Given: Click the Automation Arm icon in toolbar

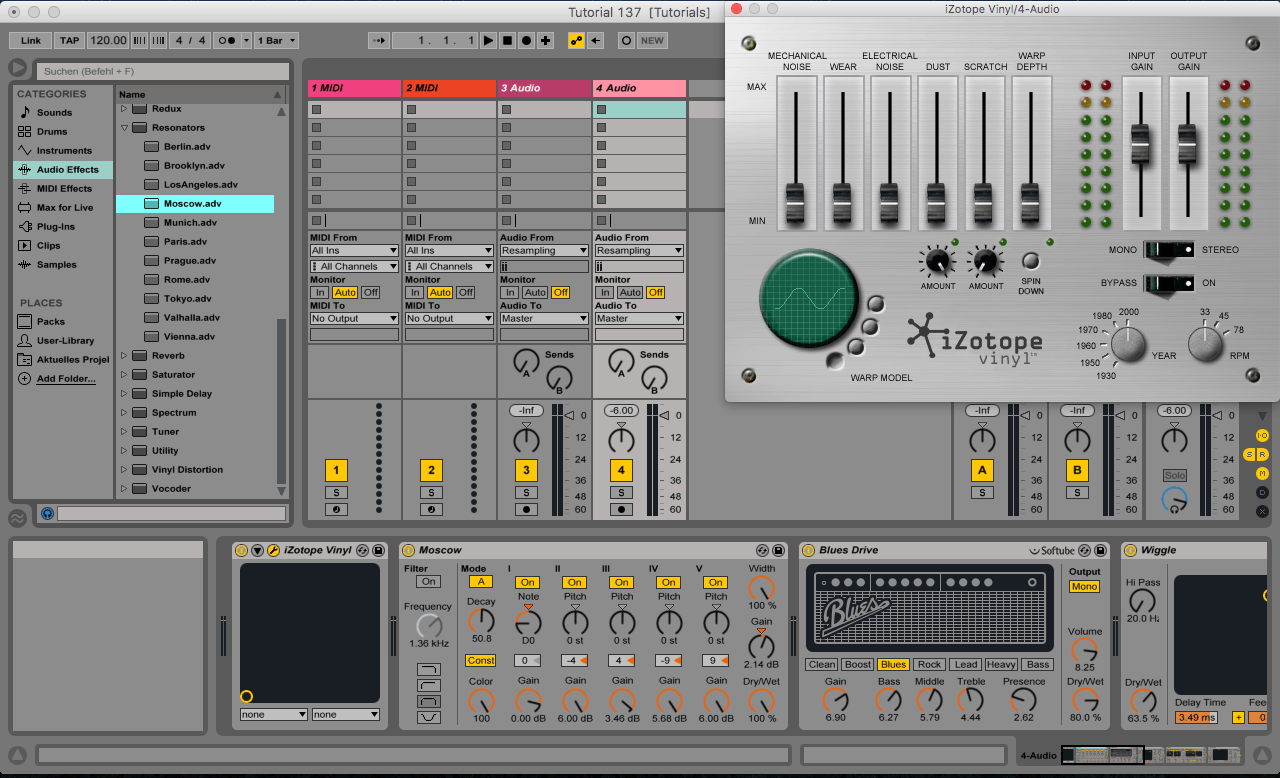Looking at the screenshot, I should click(577, 41).
